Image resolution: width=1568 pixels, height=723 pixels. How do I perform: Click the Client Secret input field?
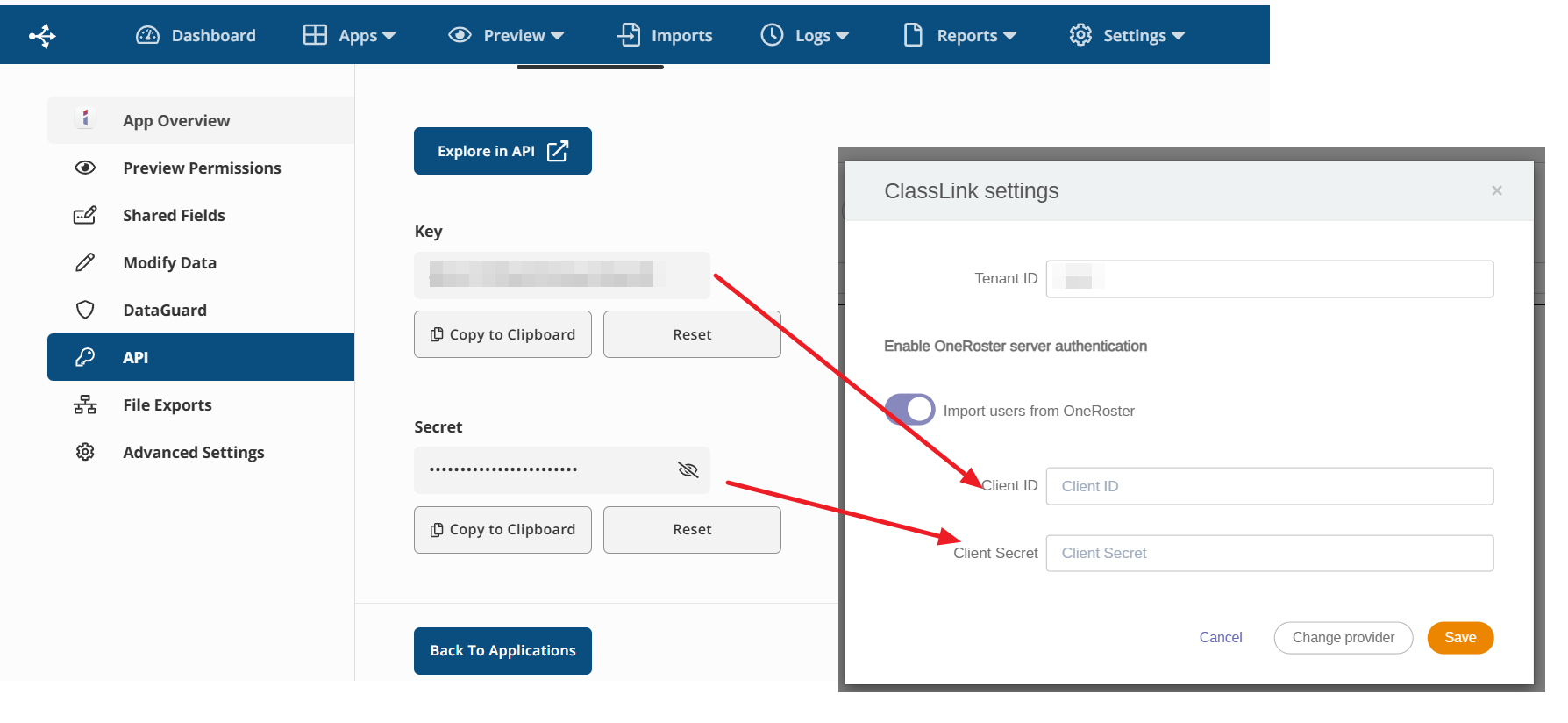[1269, 554]
